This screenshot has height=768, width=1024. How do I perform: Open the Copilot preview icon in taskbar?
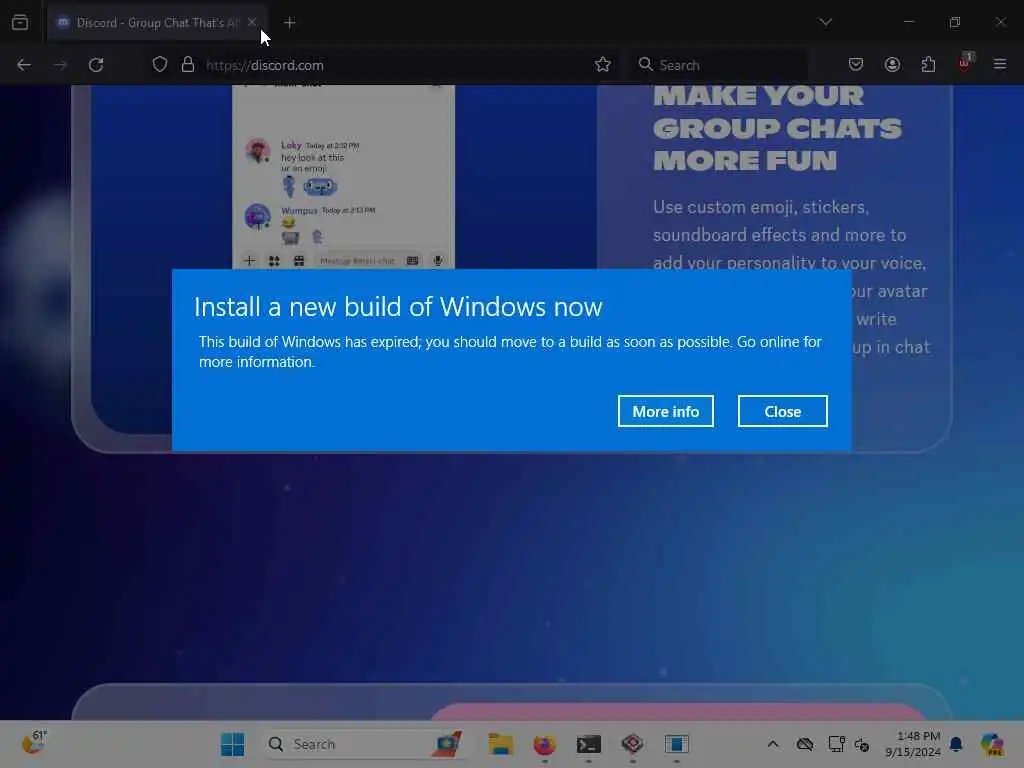coord(992,744)
